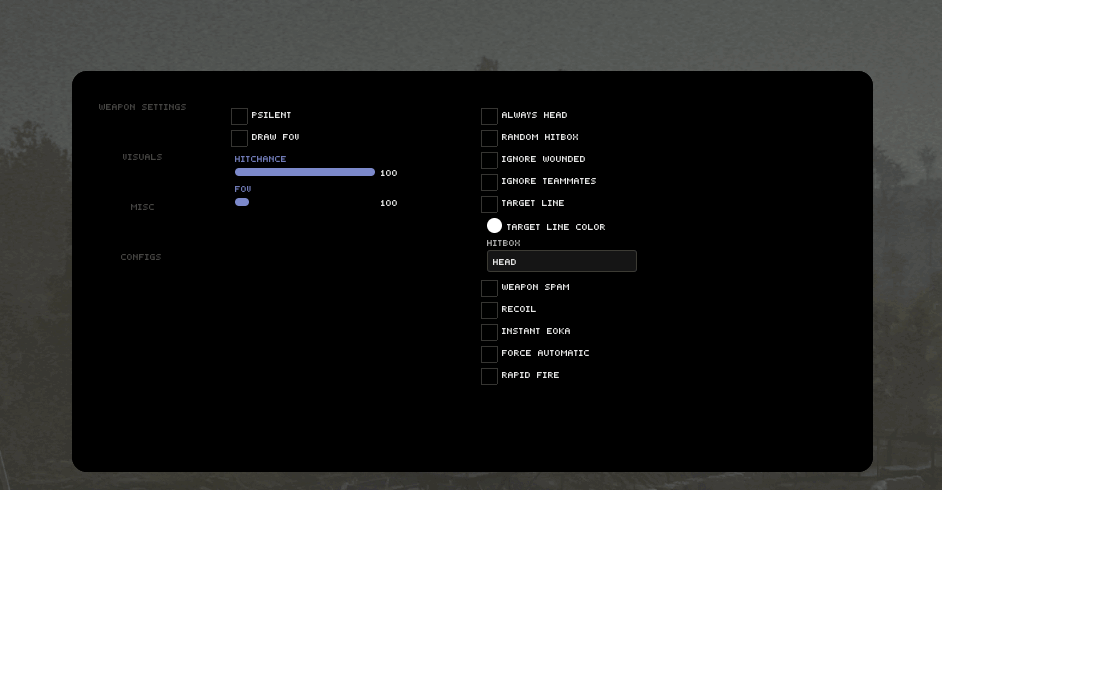Check the Always Head option

[x=489, y=116]
